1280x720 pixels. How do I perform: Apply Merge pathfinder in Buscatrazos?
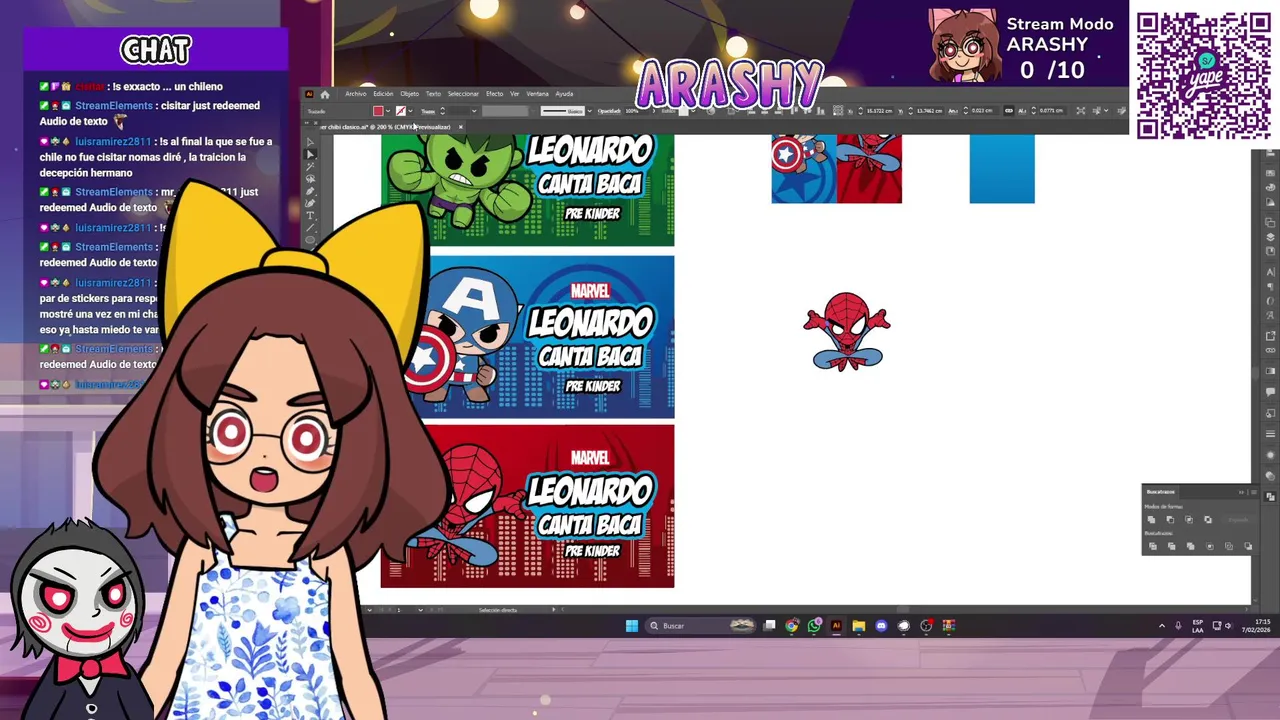(1191, 546)
